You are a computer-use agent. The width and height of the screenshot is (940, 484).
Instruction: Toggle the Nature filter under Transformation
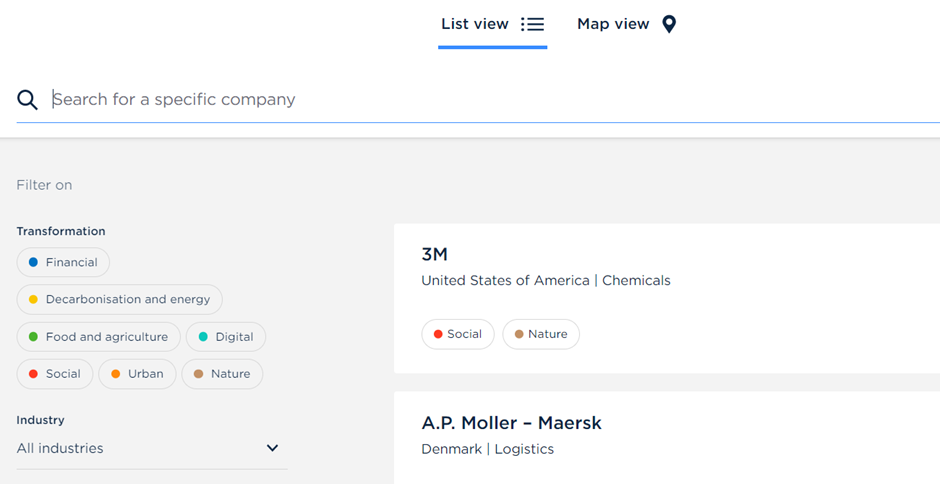point(222,374)
